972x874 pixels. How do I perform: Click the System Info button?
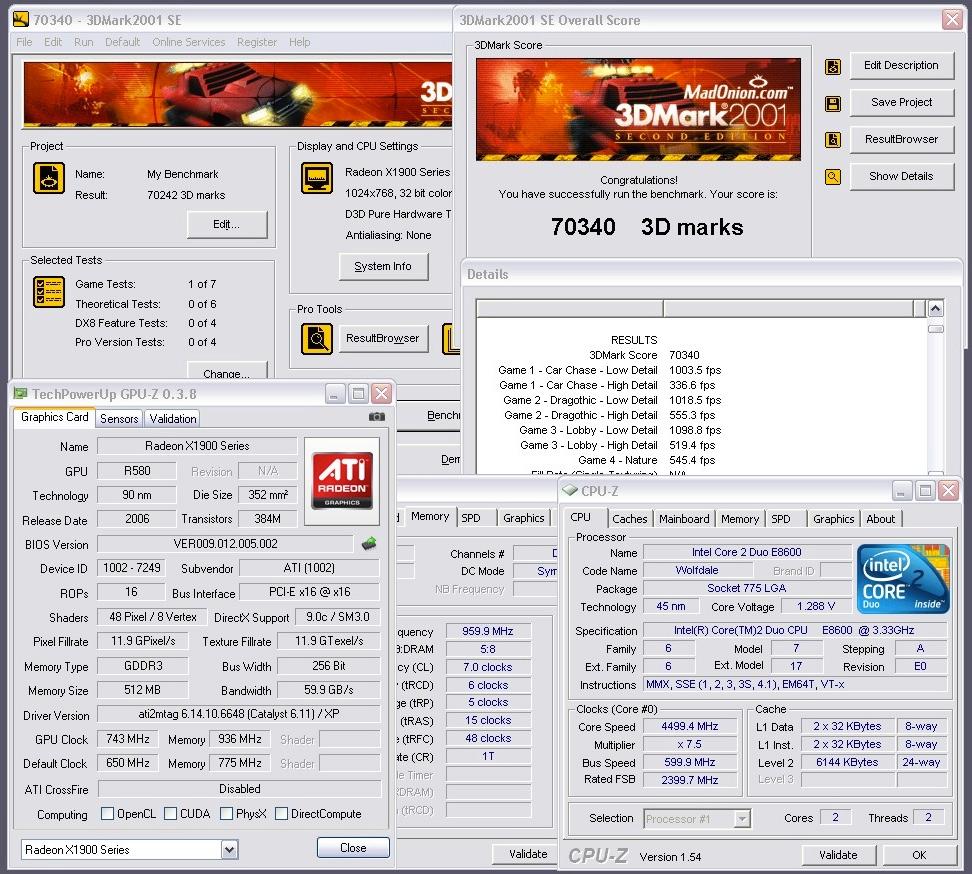[383, 267]
